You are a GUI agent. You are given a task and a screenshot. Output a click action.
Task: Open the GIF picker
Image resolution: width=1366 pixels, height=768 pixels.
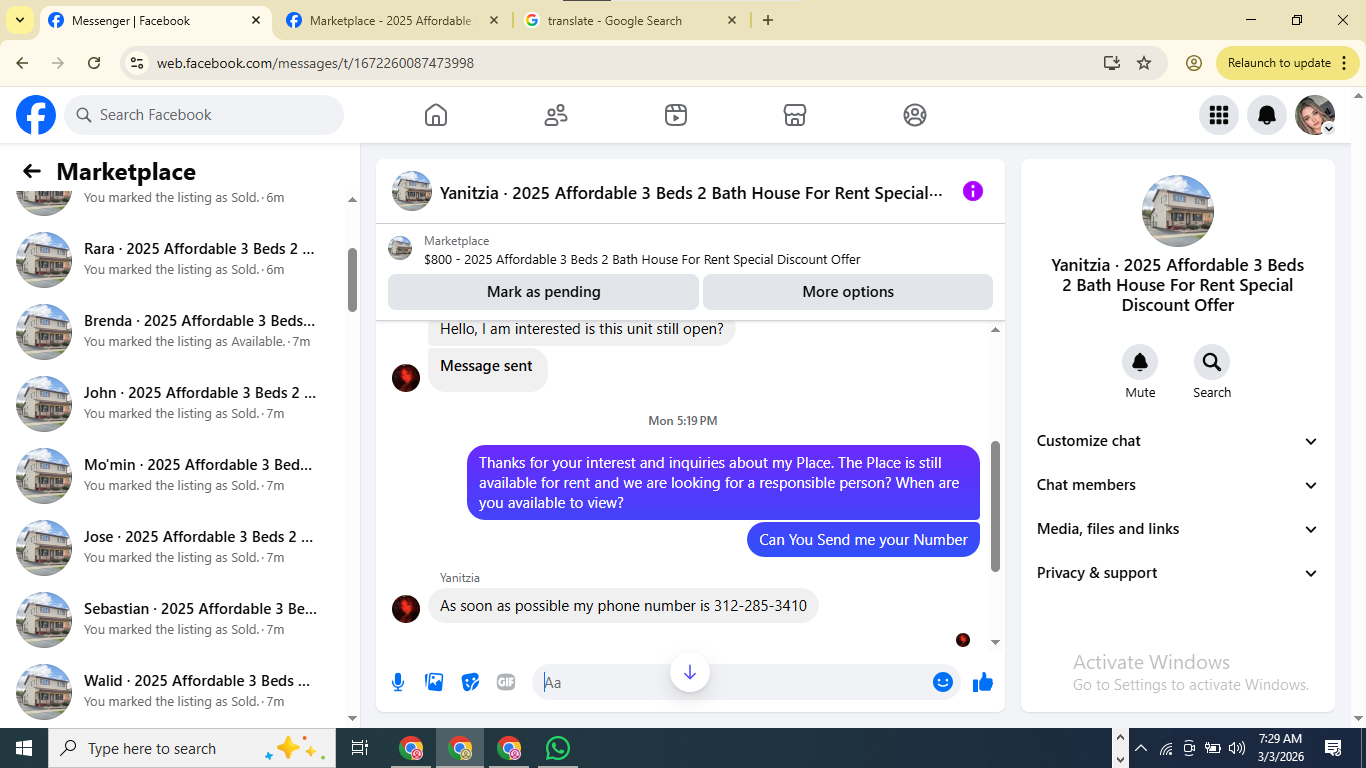[506, 682]
